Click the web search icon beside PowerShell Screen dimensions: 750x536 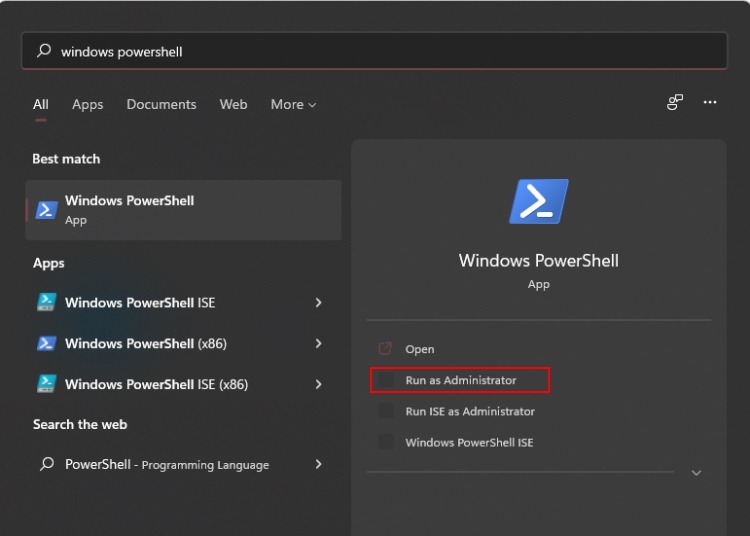46,464
